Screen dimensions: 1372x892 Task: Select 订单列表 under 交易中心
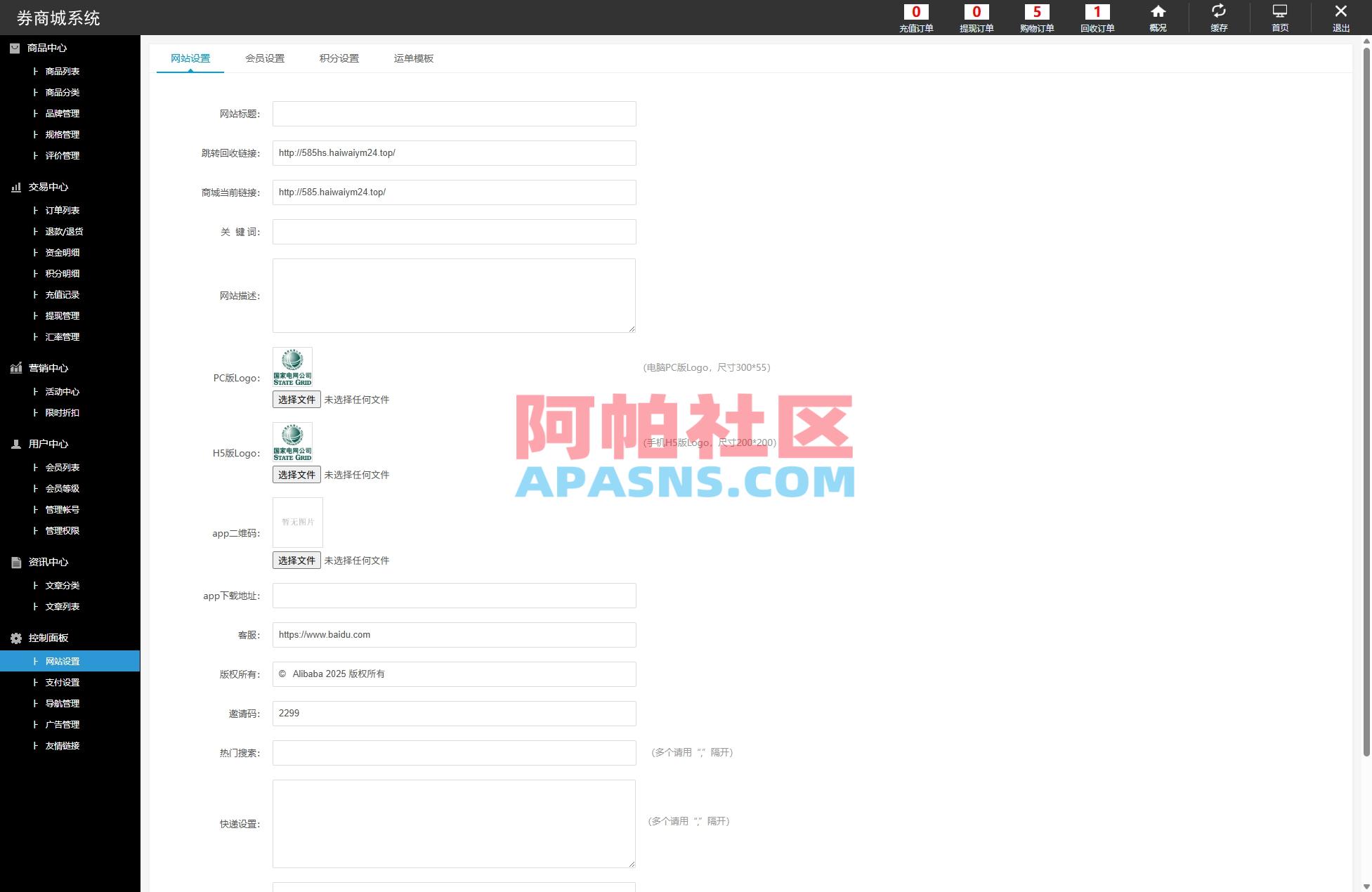(x=63, y=210)
